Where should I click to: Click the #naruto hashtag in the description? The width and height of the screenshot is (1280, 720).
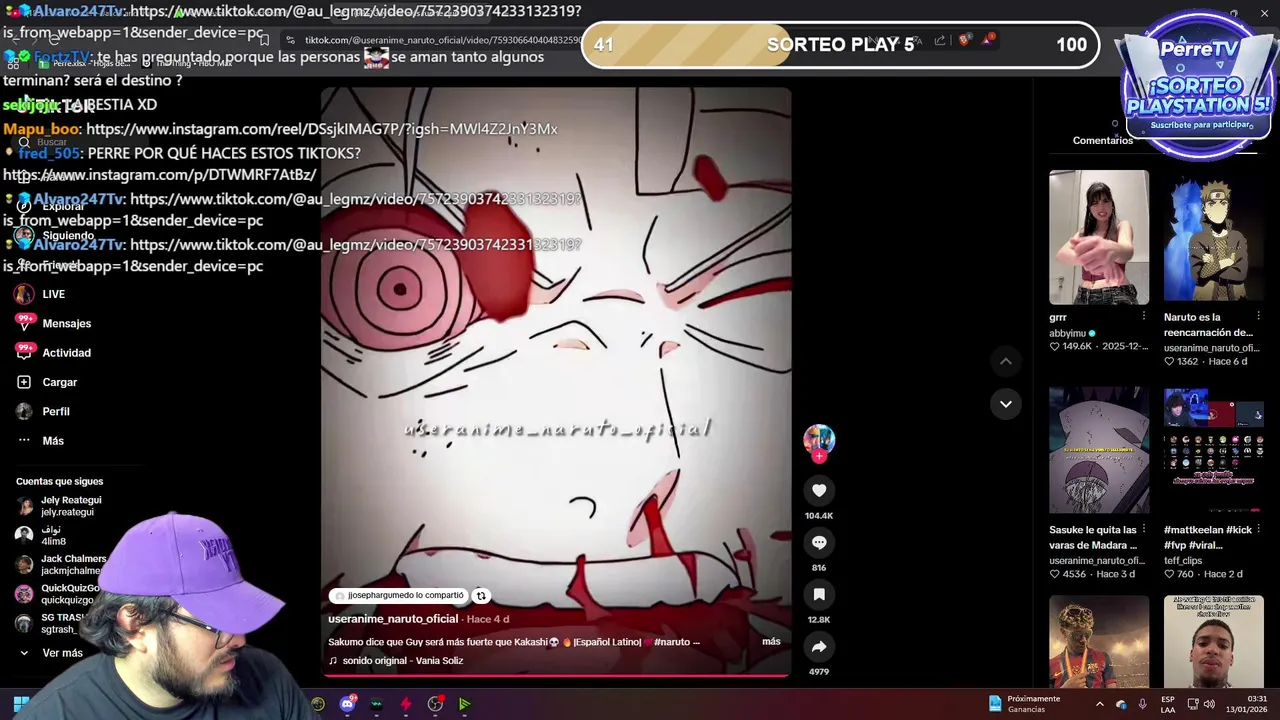click(x=673, y=642)
